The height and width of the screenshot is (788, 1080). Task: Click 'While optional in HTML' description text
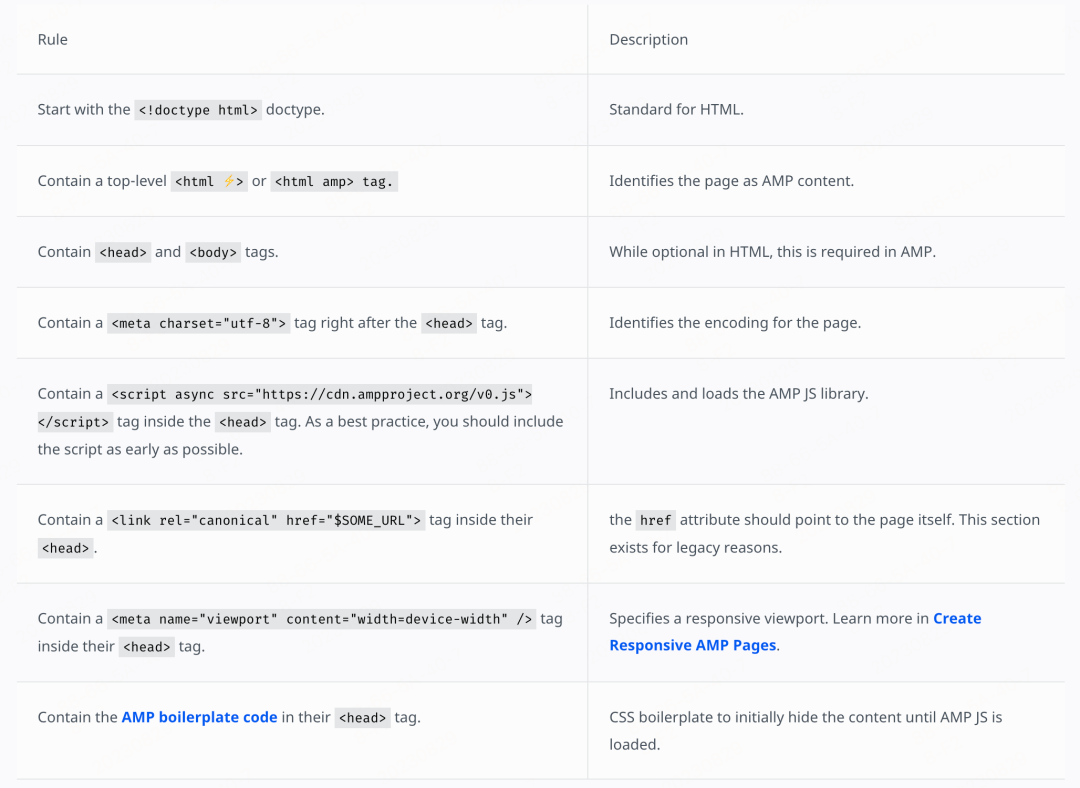click(x=772, y=252)
